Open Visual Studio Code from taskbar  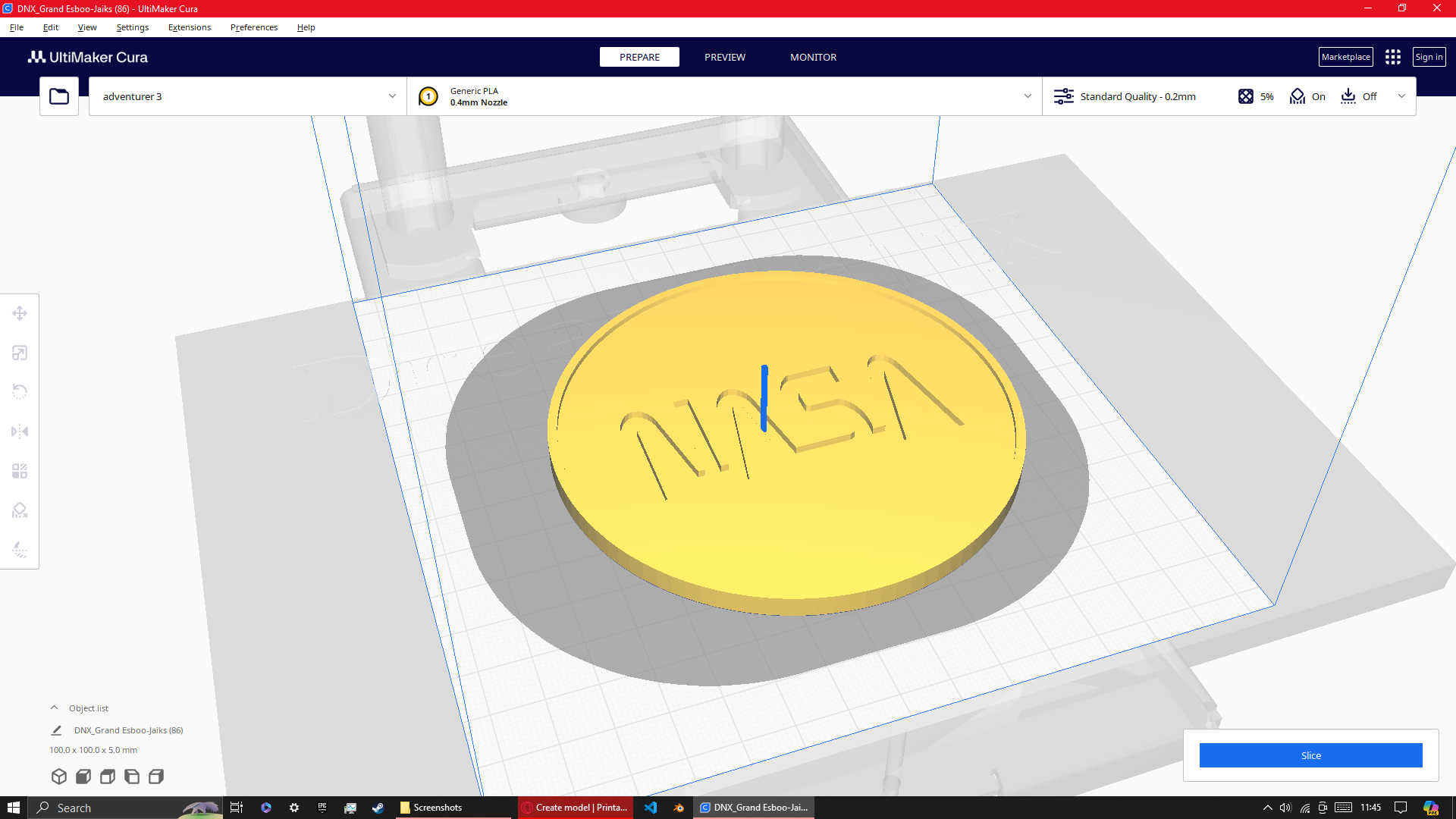[x=651, y=808]
